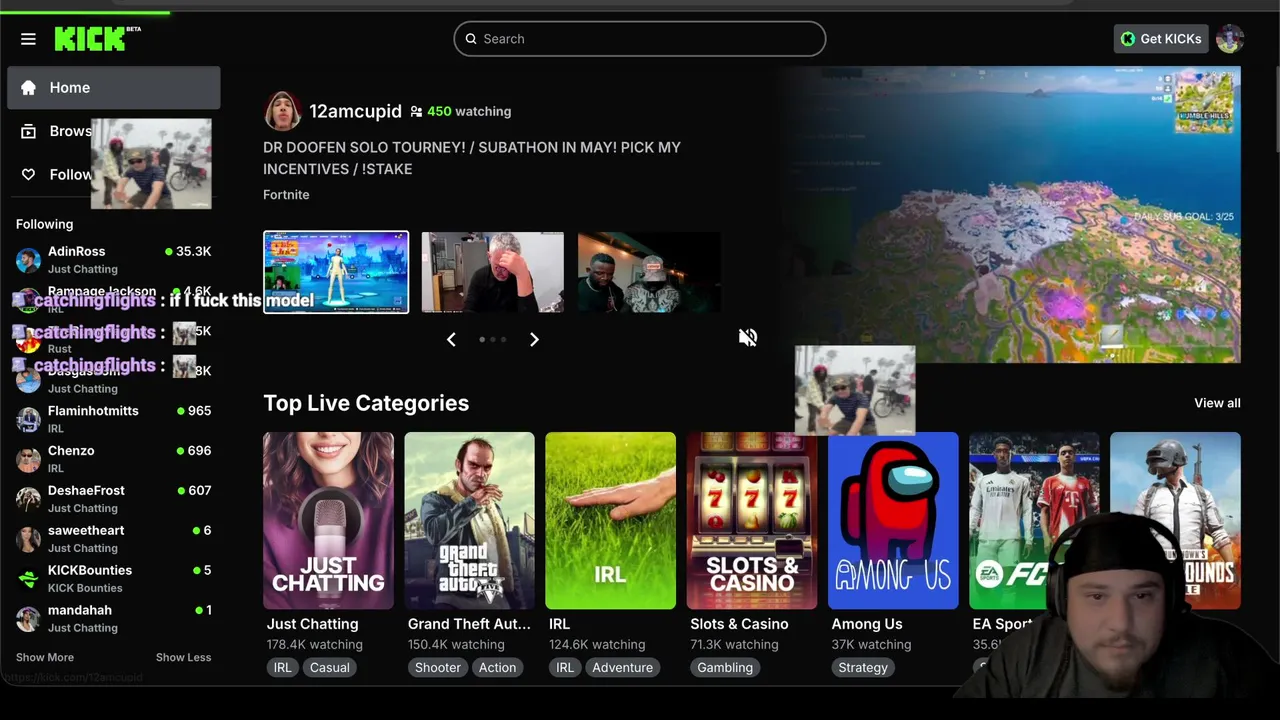Click Slots & Casino title text
The height and width of the screenshot is (720, 1280).
pyautogui.click(x=739, y=624)
